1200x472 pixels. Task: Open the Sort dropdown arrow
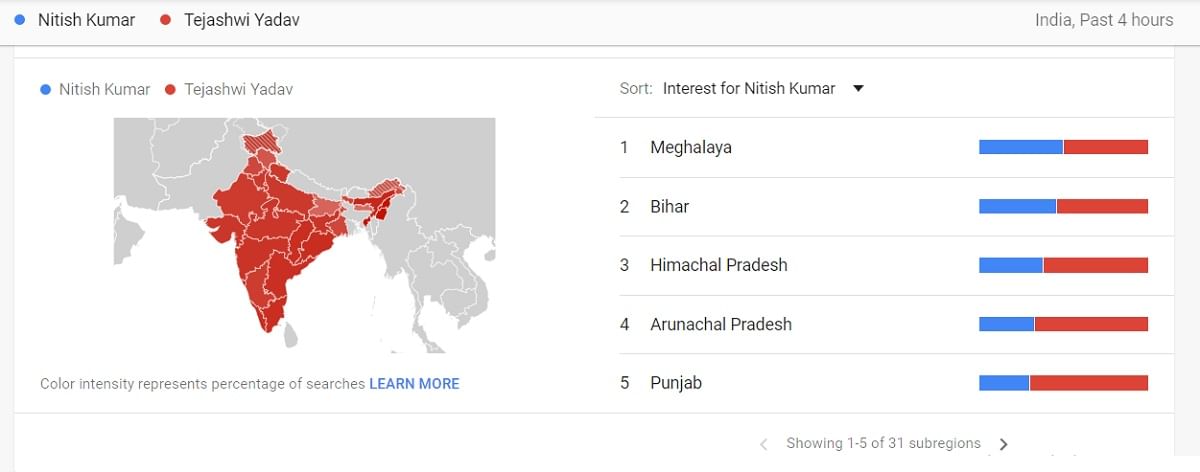(858, 88)
